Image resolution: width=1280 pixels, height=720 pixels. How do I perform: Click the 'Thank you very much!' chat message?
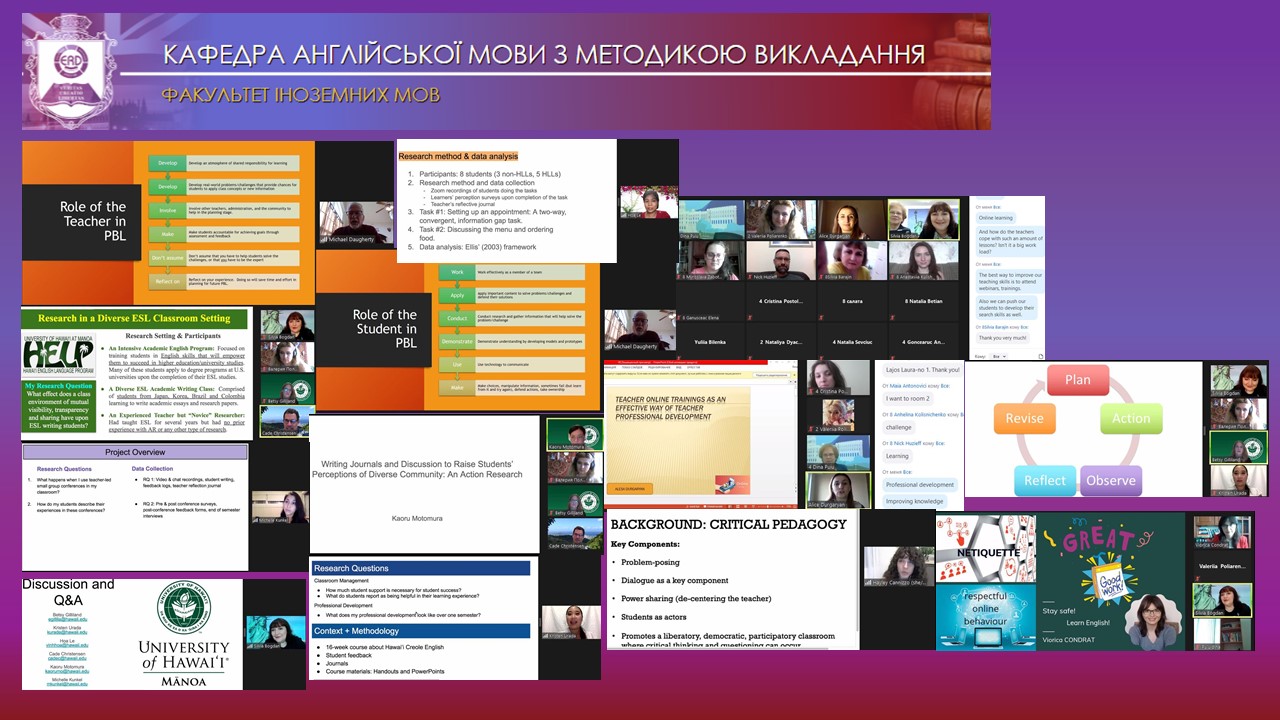[x=1002, y=338]
